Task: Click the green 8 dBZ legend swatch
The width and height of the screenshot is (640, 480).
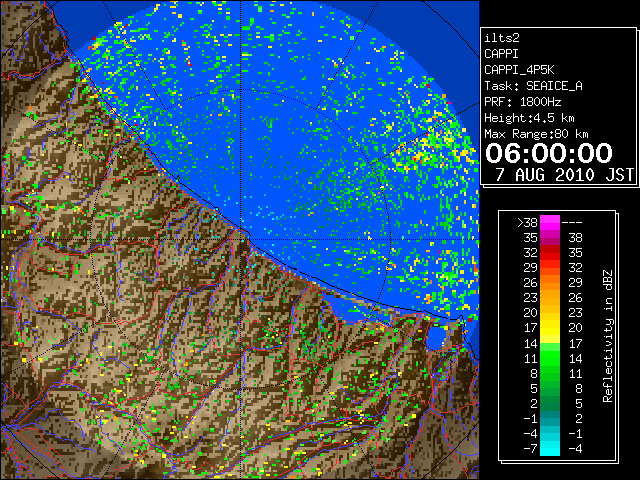Action: point(550,373)
